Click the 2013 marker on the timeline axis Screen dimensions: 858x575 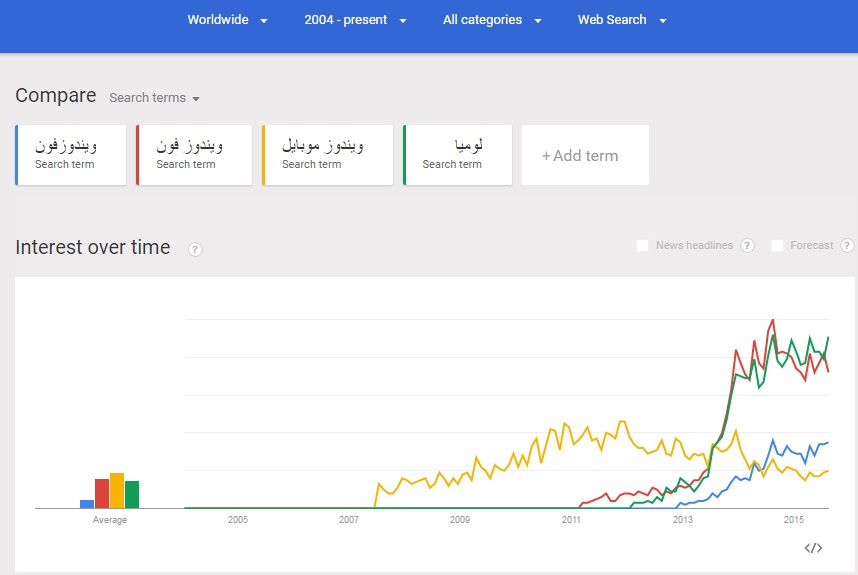tap(682, 520)
